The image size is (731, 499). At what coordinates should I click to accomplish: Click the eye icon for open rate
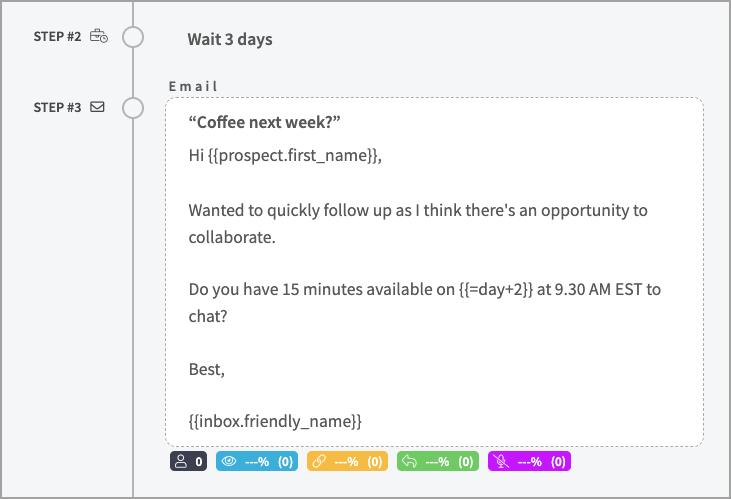[x=229, y=462]
